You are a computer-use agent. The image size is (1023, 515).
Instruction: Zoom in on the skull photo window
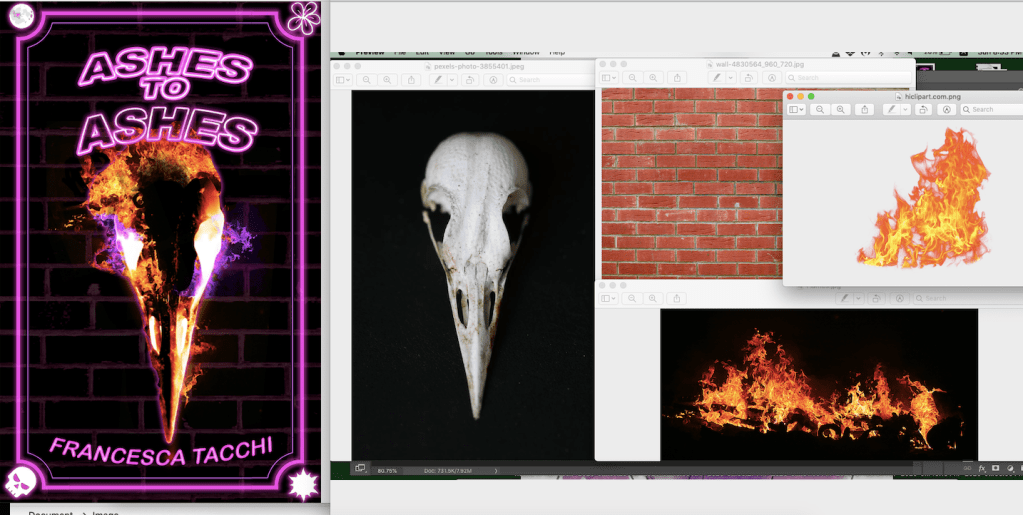tap(389, 79)
